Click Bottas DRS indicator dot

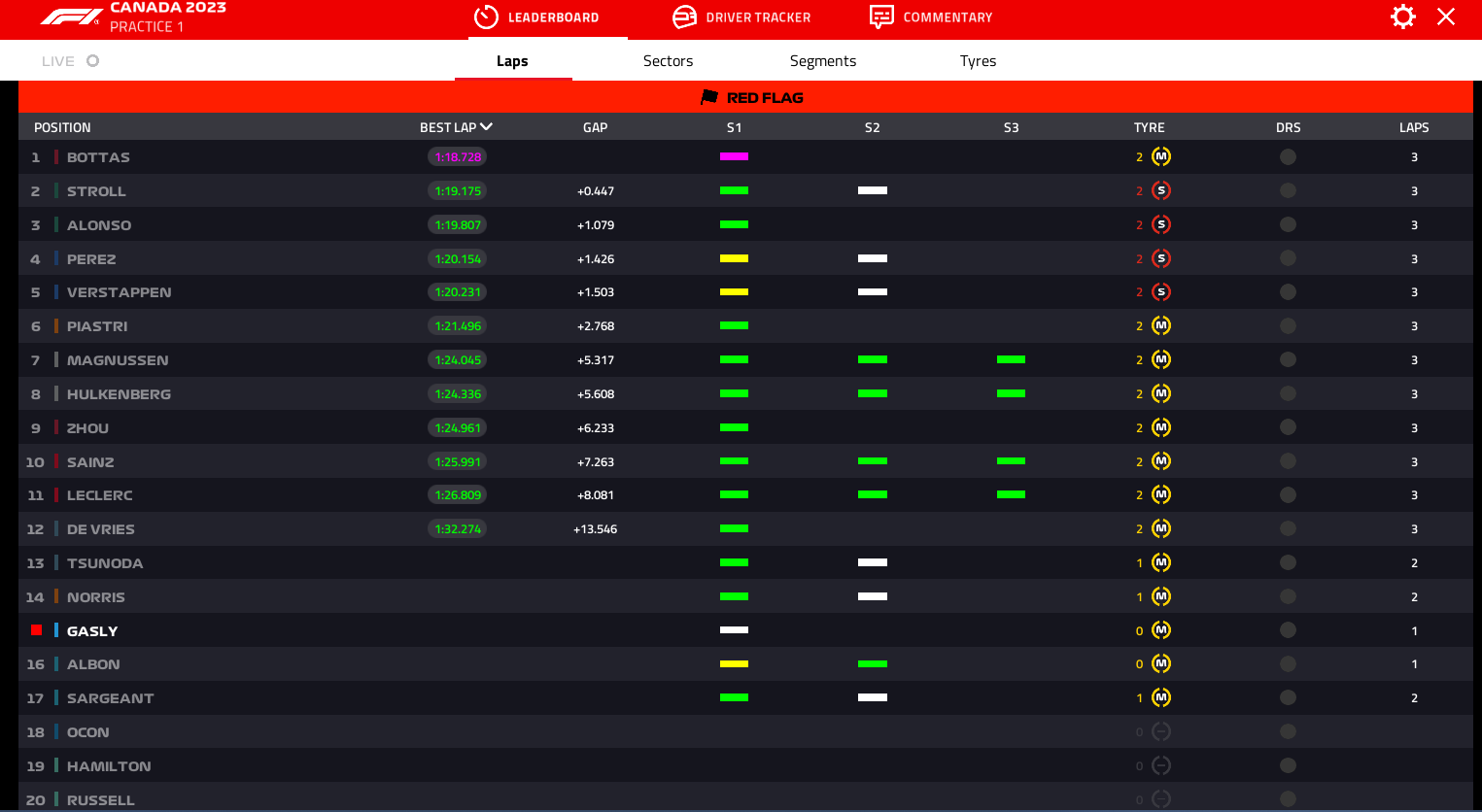tap(1288, 156)
